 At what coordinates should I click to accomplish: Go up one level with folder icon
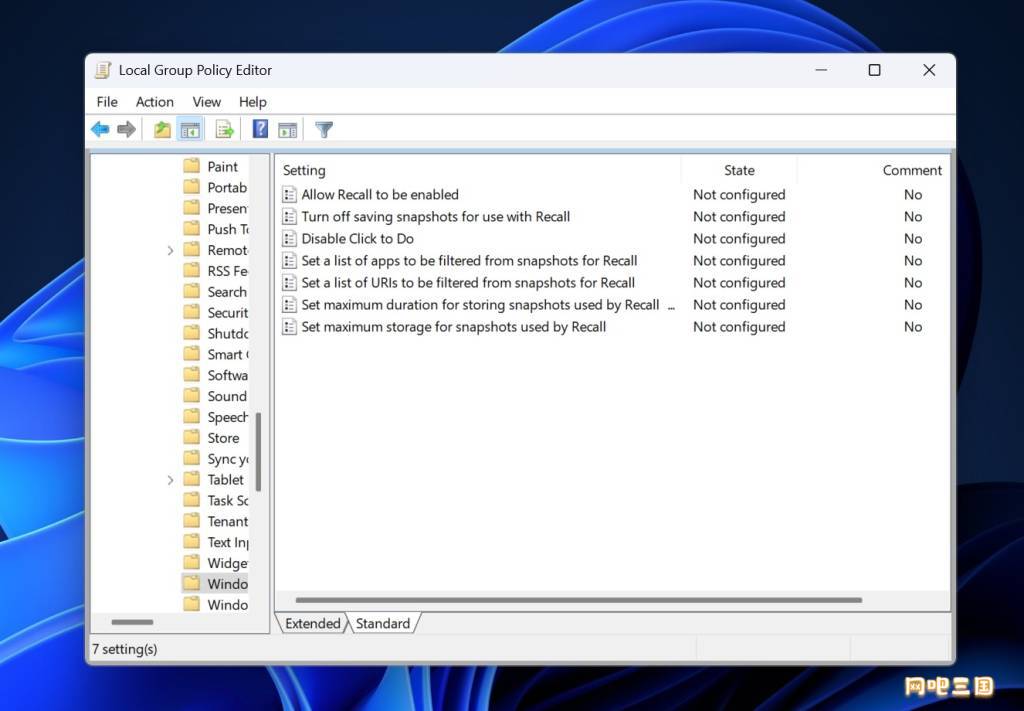pos(162,129)
